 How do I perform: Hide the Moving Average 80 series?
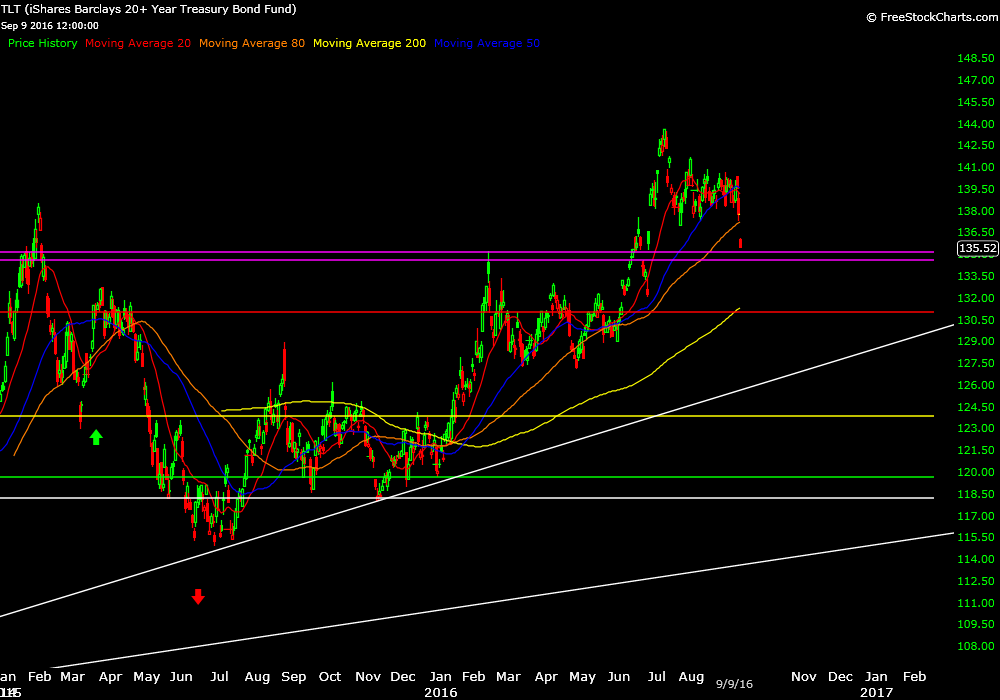252,43
